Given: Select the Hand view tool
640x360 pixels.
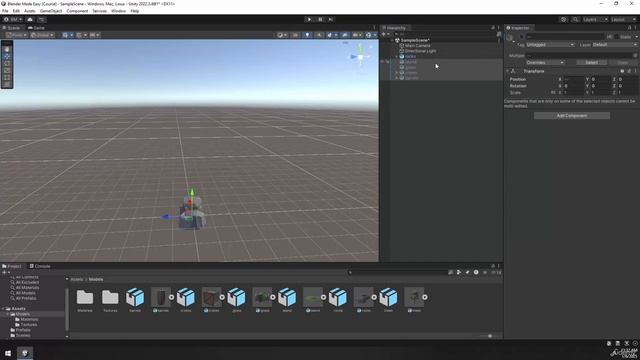Looking at the screenshot, I should click(7, 49).
